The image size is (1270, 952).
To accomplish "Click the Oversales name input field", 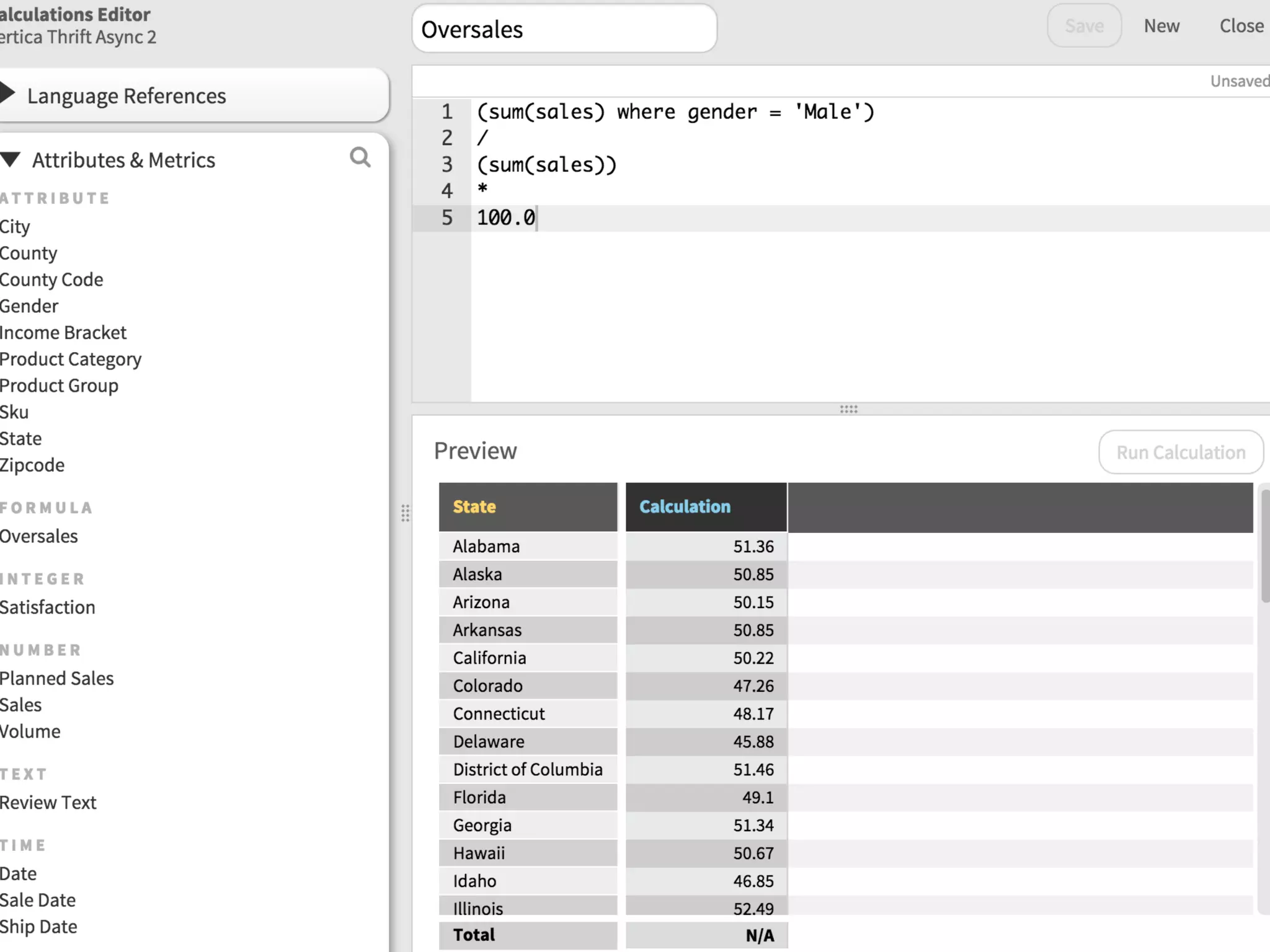I will pos(564,29).
